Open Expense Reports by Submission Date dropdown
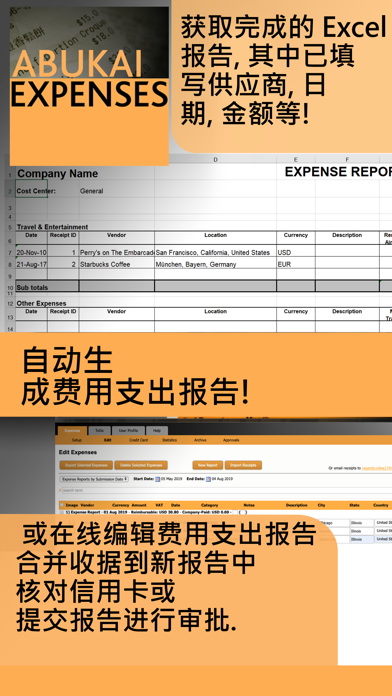This screenshot has width=392, height=696. pyautogui.click(x=94, y=479)
